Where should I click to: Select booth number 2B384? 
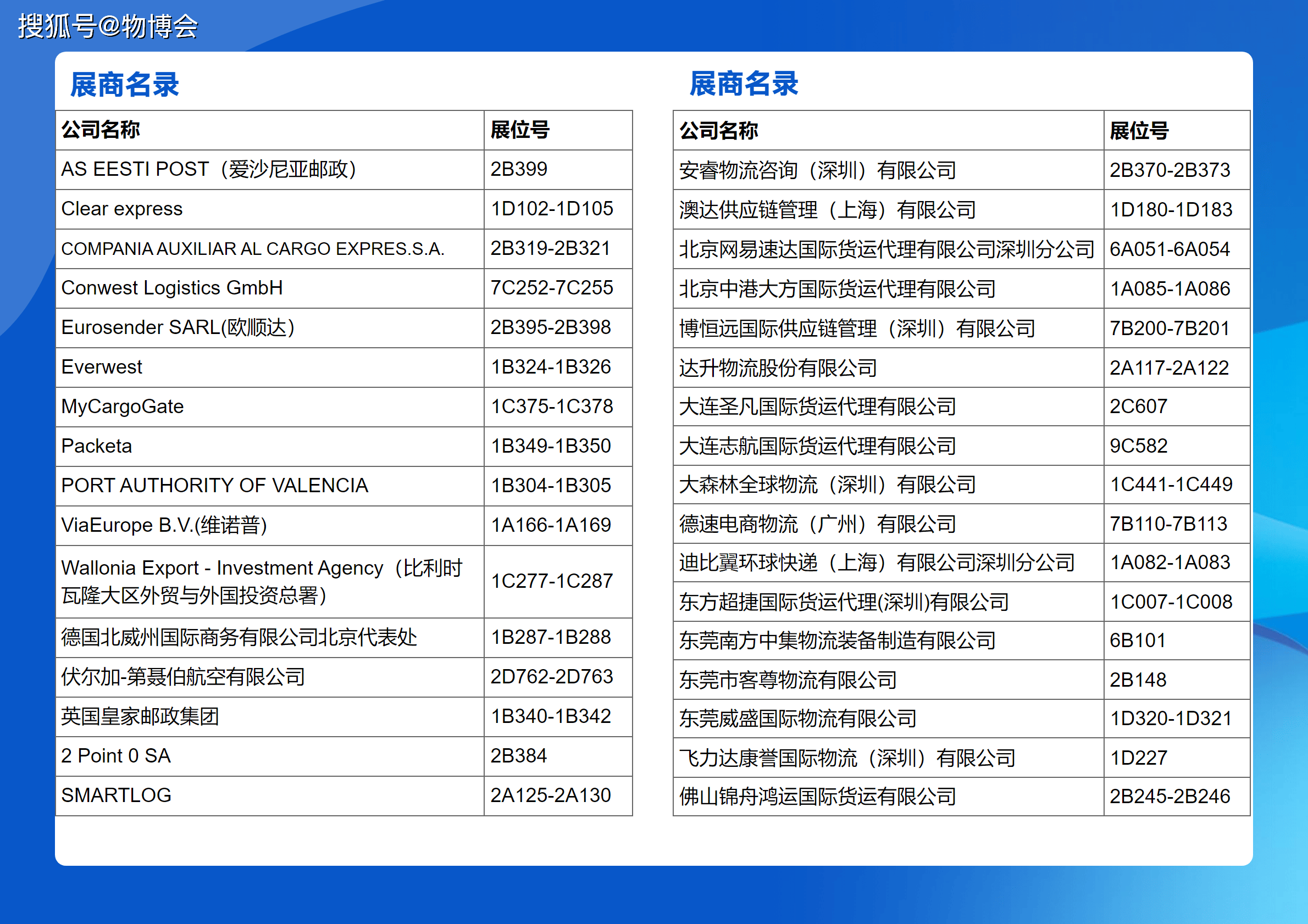(518, 756)
